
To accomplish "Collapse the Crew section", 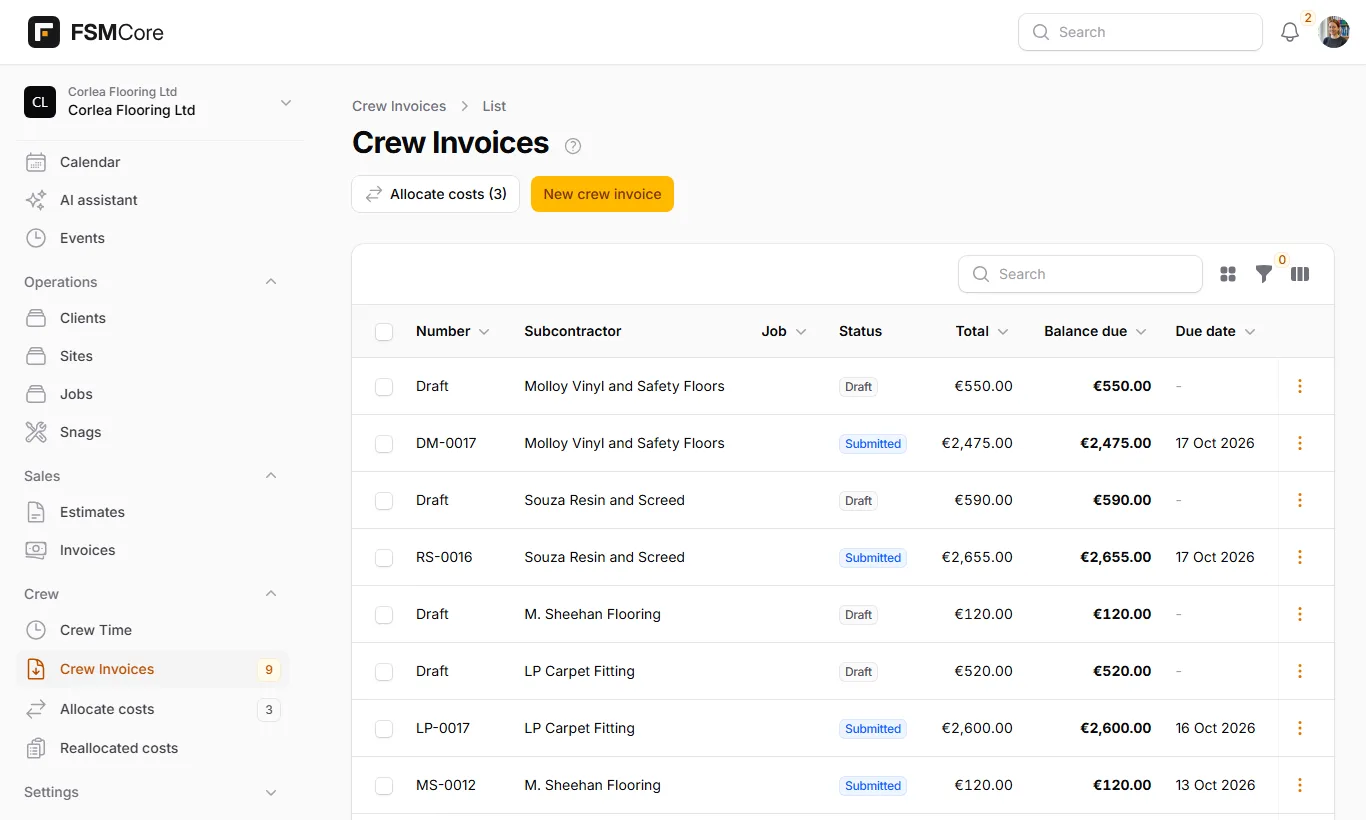I will pos(271,594).
